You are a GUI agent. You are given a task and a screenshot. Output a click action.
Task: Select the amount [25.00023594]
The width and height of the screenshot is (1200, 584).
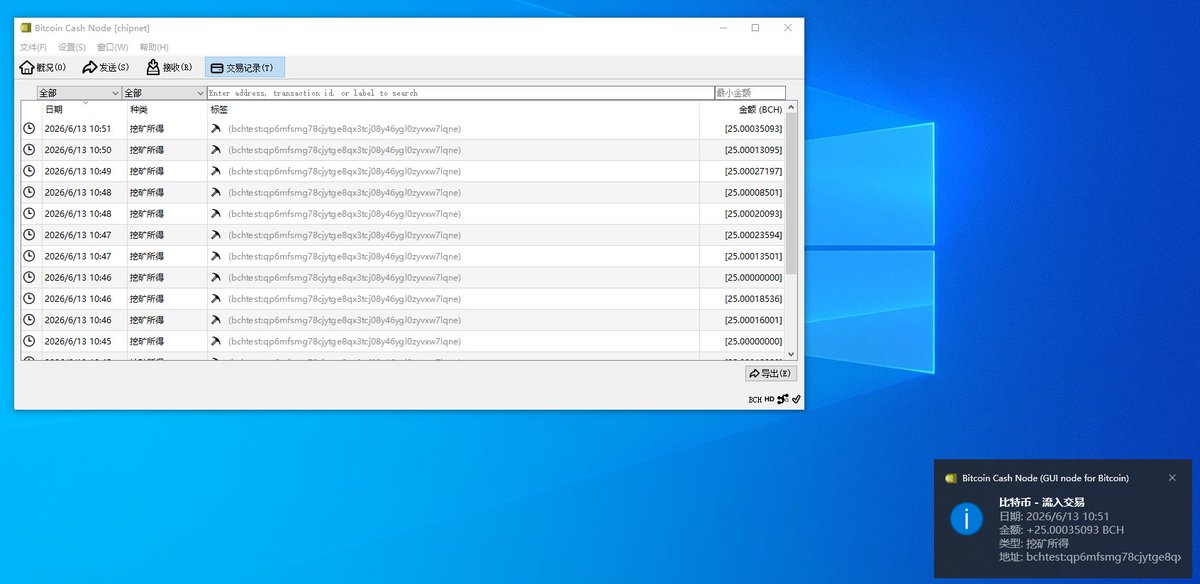pos(753,235)
